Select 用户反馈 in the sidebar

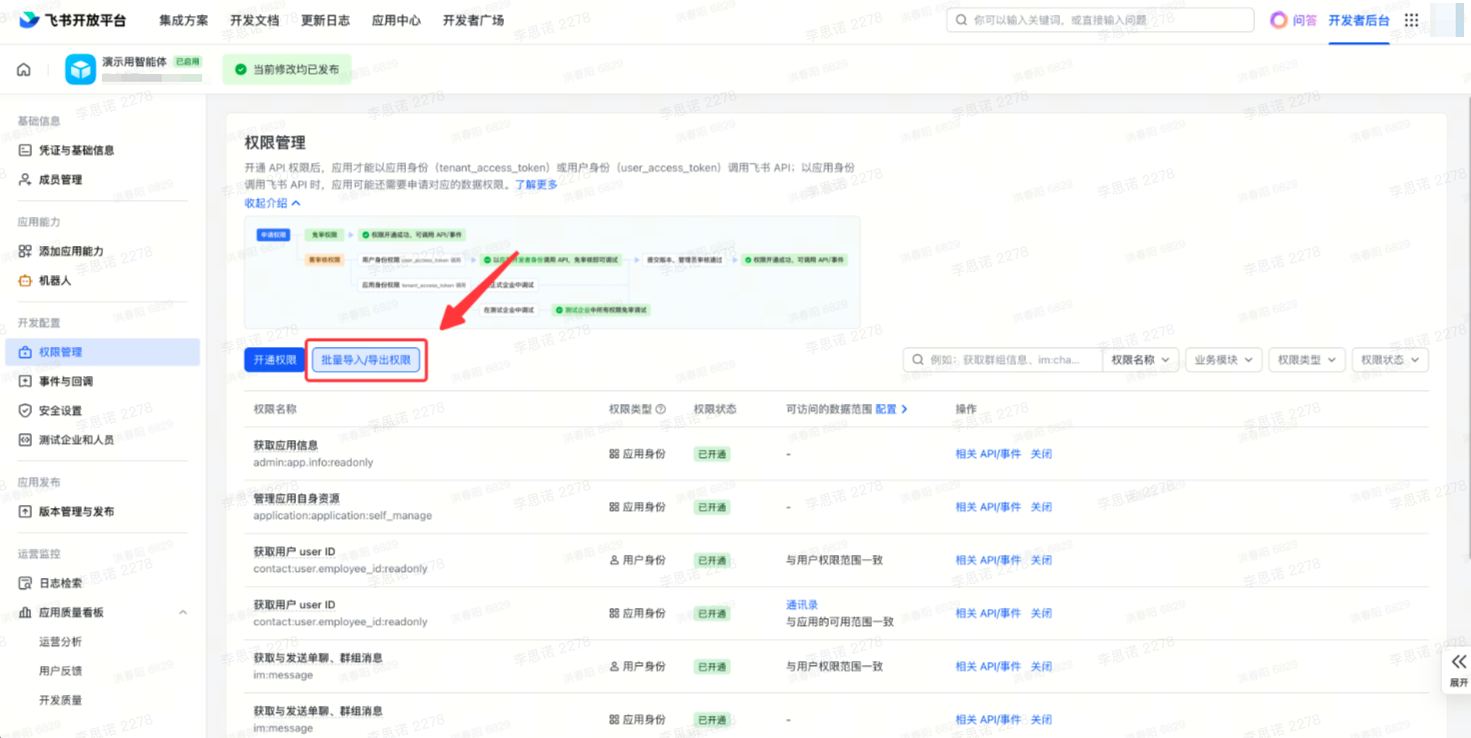60,671
